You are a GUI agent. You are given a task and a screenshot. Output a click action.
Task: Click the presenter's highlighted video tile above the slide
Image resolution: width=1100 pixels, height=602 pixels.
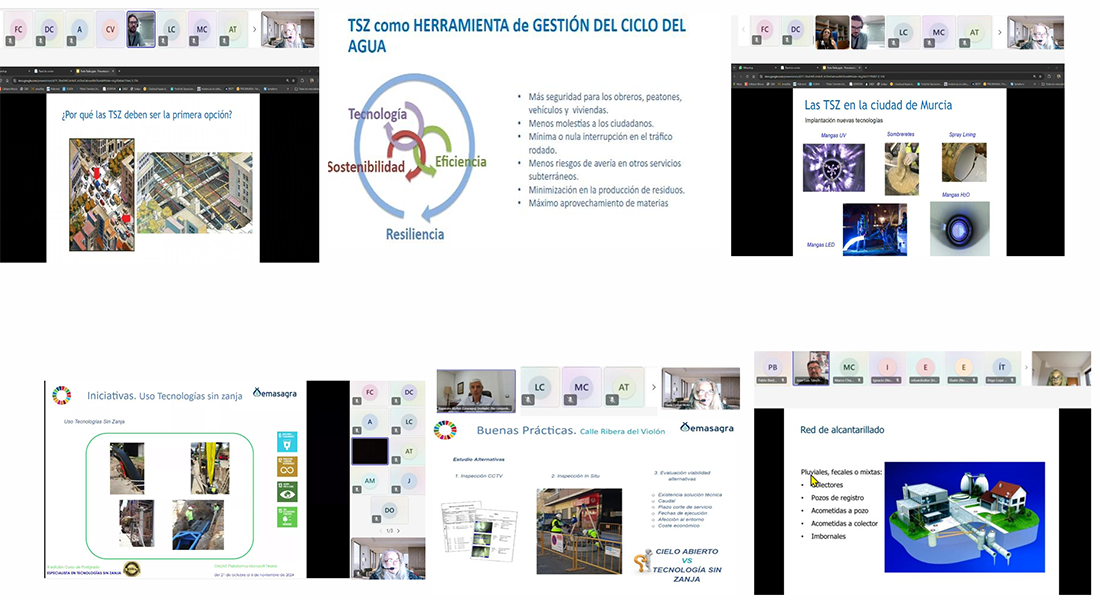477,388
